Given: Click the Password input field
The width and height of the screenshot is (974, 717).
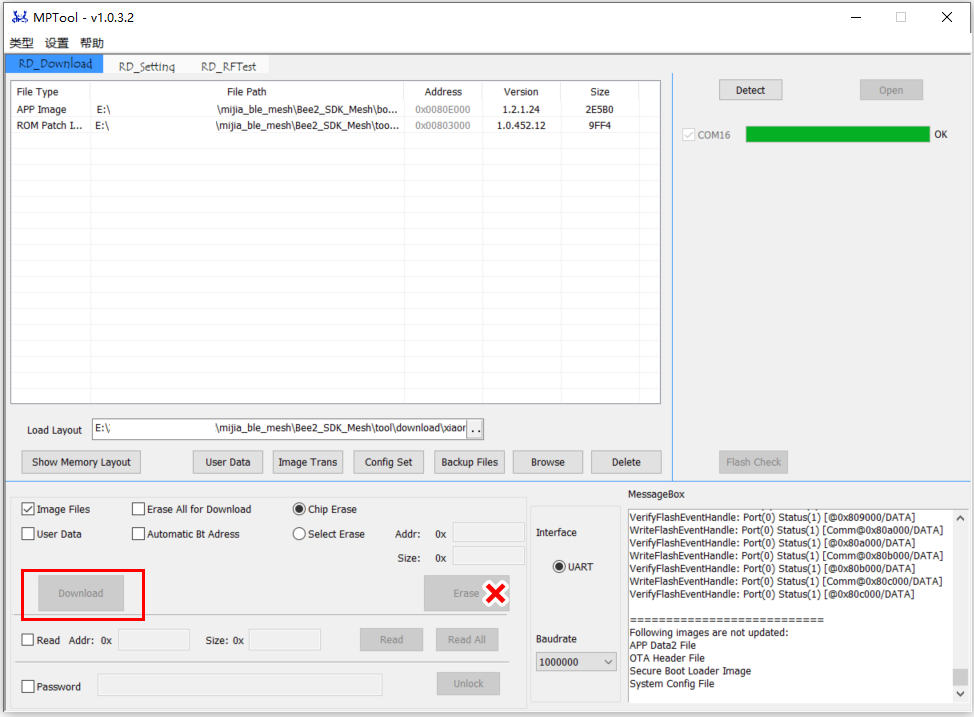Looking at the screenshot, I should (x=240, y=685).
